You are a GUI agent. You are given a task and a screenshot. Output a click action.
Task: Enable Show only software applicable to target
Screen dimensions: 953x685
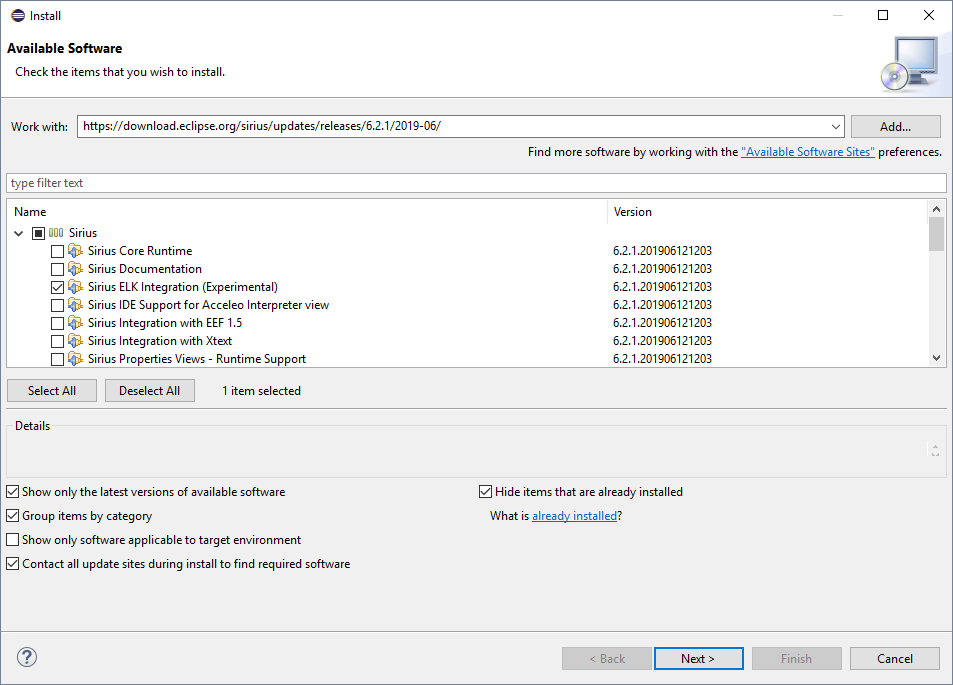tap(13, 540)
